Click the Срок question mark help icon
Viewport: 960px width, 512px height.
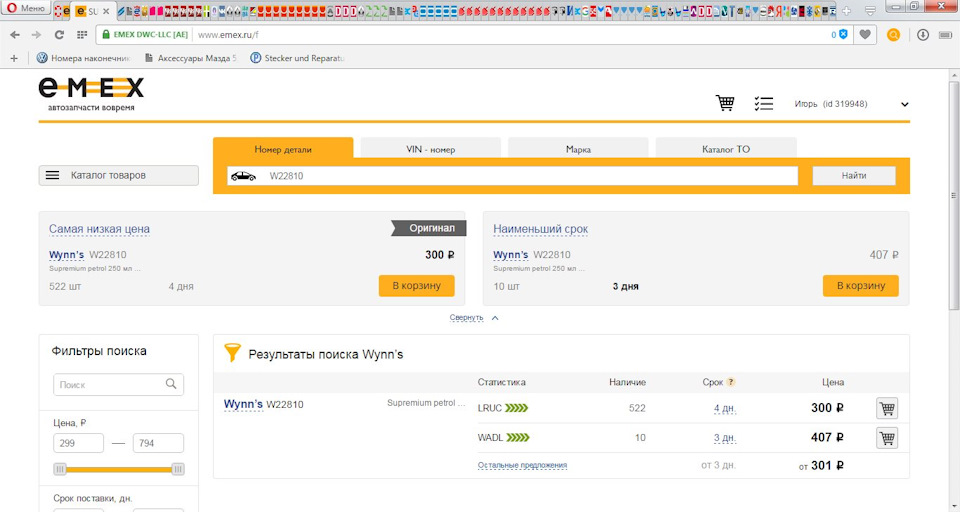(x=730, y=382)
